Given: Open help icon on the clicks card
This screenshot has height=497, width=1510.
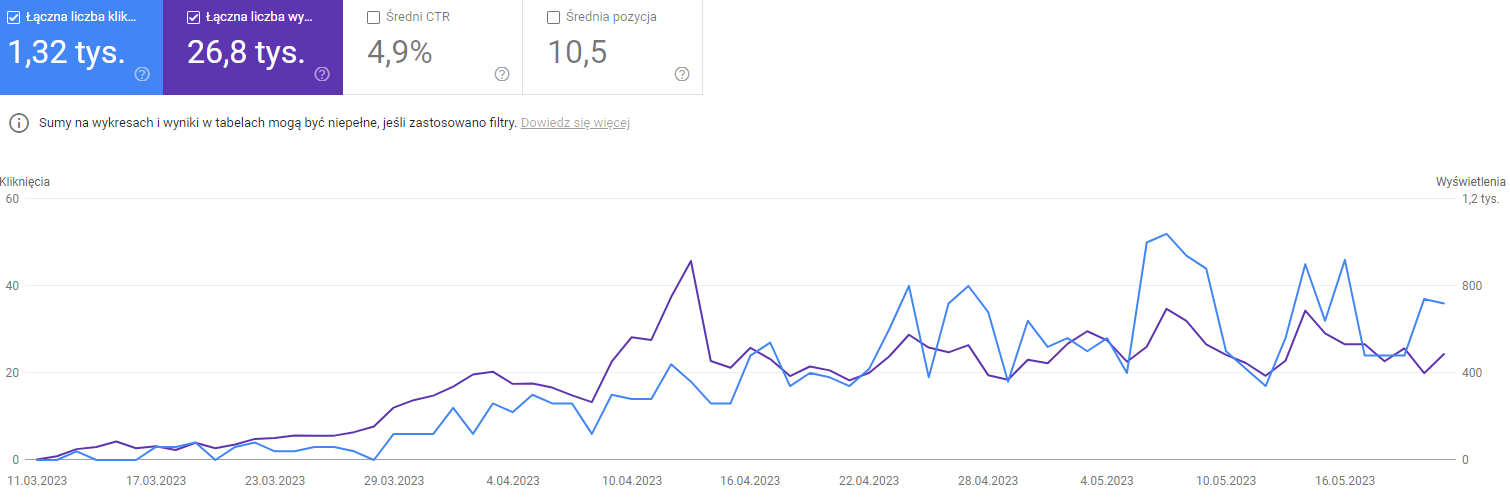Looking at the screenshot, I should pyautogui.click(x=142, y=74).
